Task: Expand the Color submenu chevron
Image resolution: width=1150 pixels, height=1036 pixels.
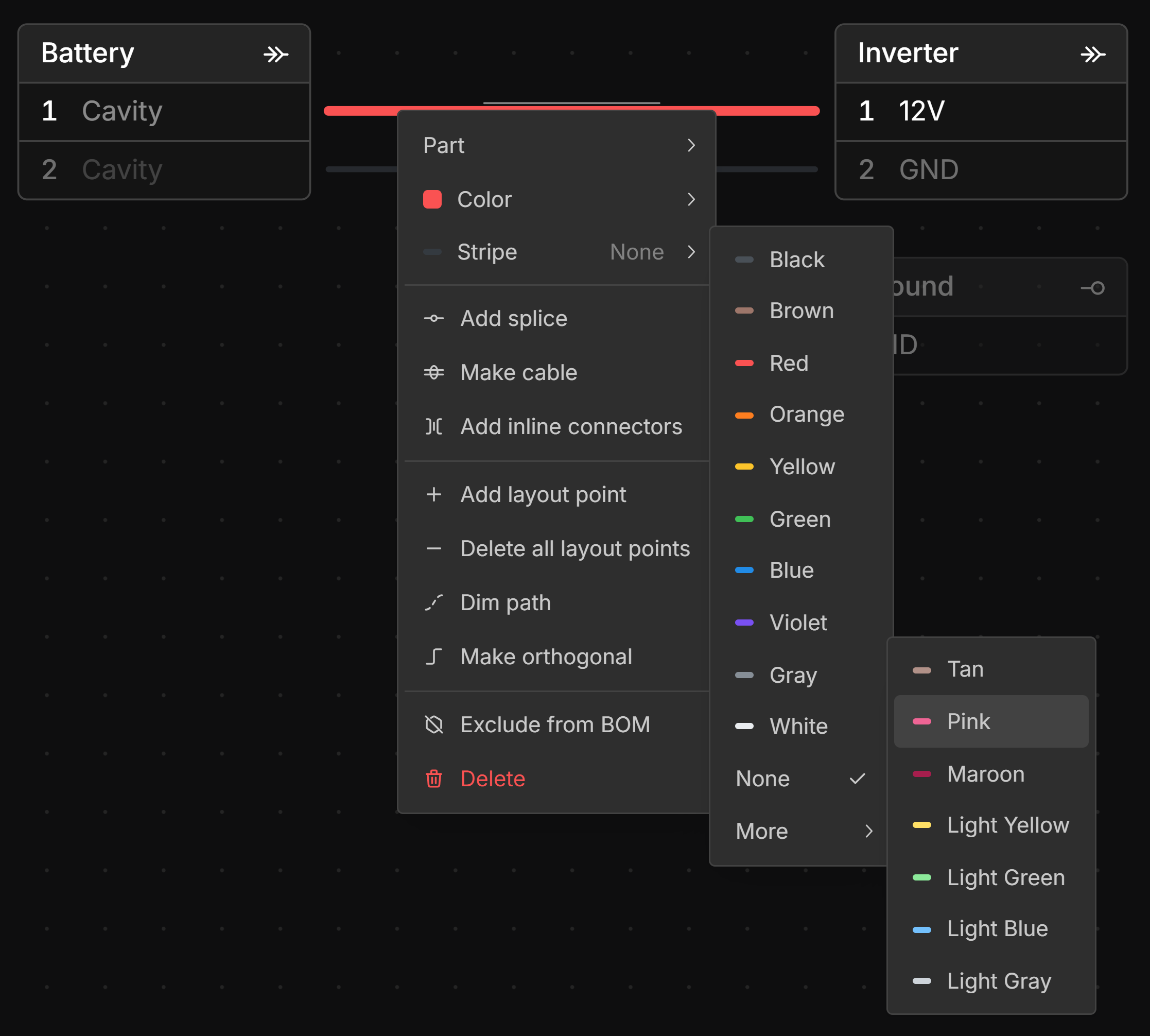Action: tap(690, 199)
